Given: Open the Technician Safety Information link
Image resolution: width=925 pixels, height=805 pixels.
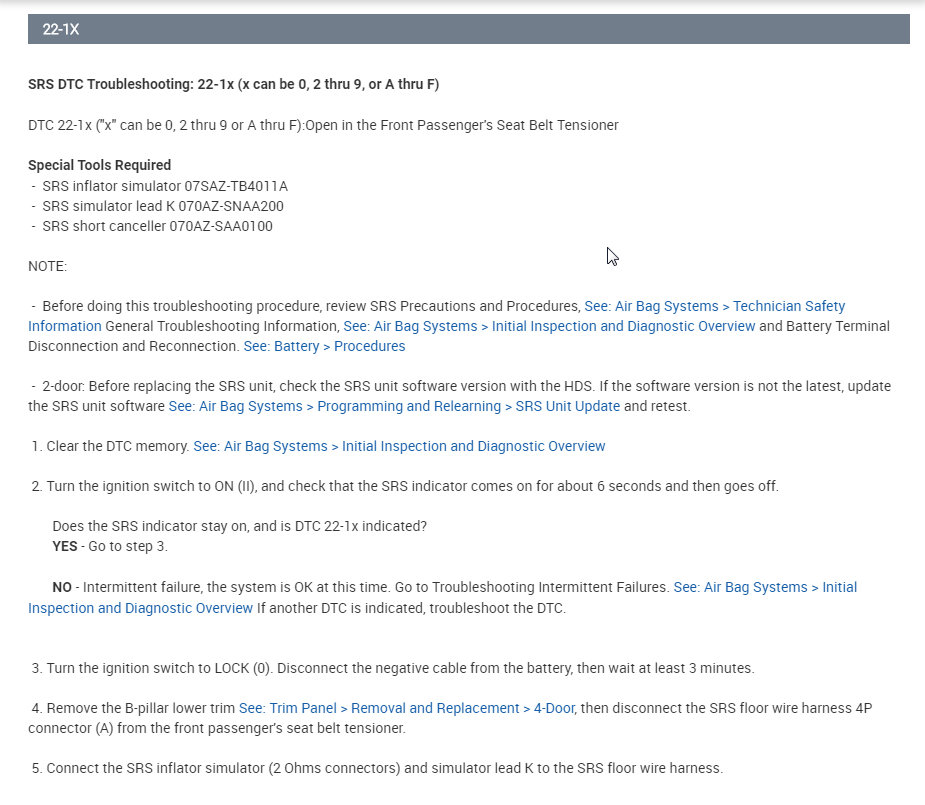Looking at the screenshot, I should (x=714, y=306).
